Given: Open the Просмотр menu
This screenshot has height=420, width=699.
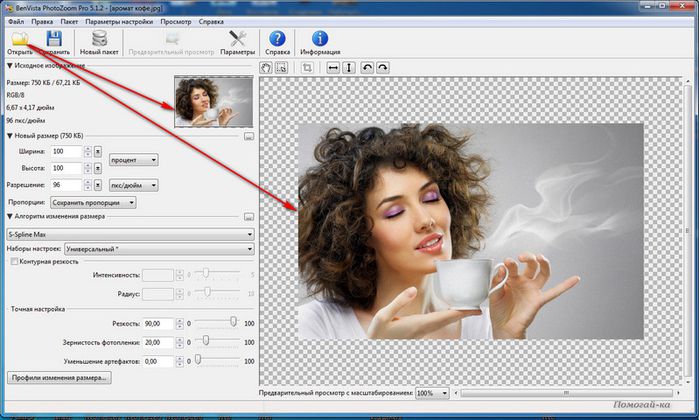Looking at the screenshot, I should 176,21.
